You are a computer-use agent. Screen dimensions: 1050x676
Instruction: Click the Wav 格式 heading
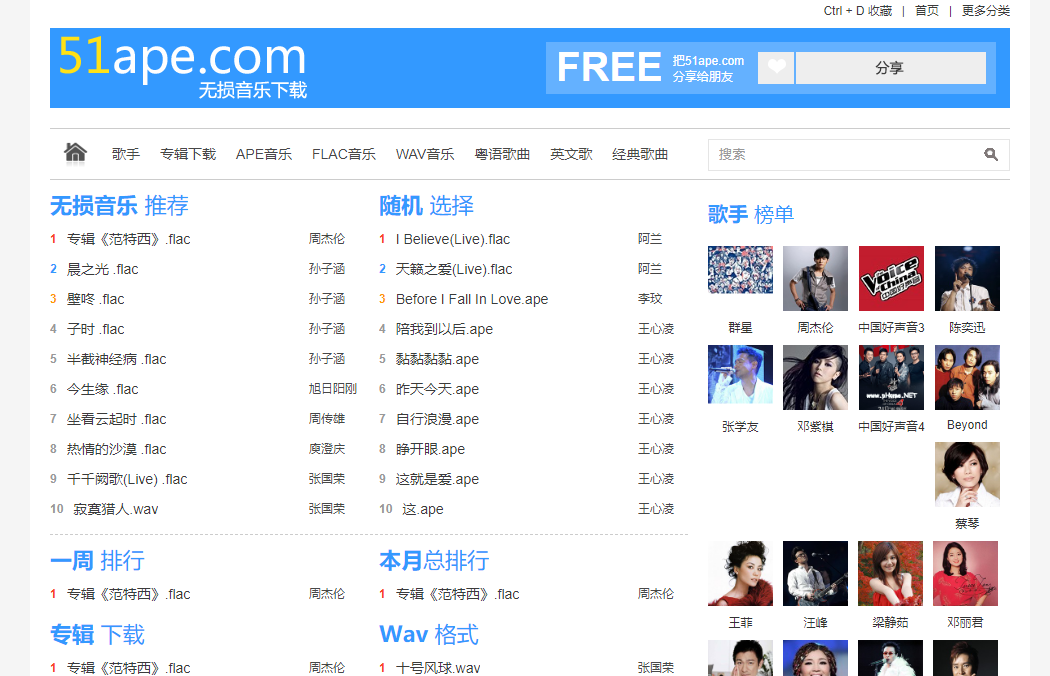click(429, 634)
